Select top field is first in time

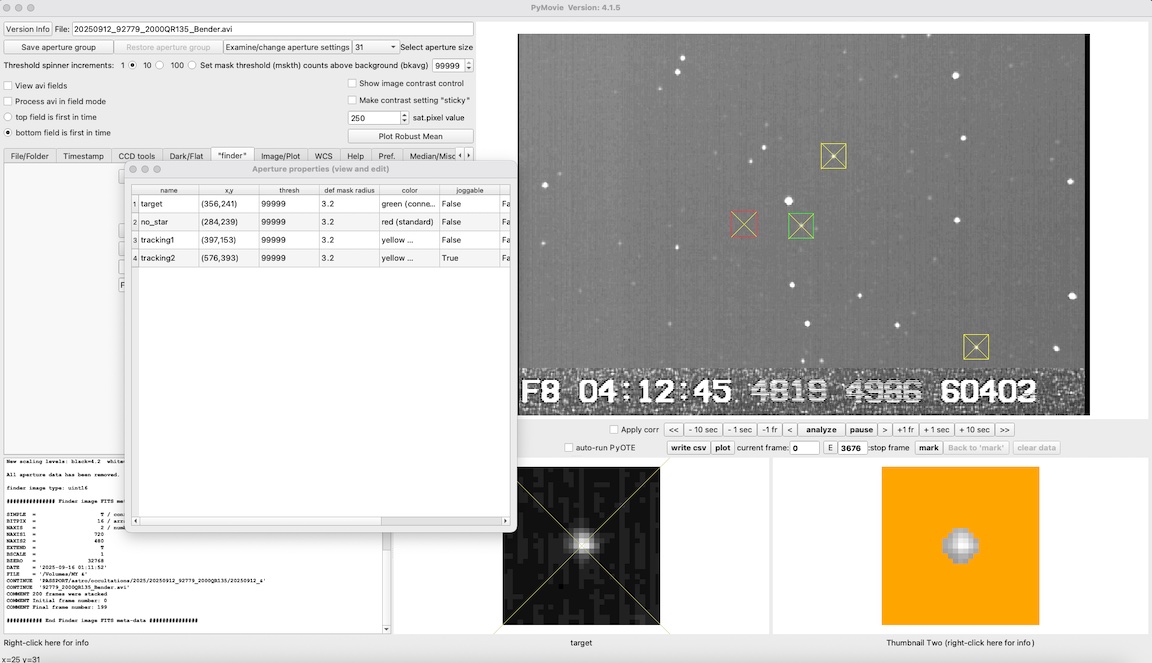tap(9, 117)
